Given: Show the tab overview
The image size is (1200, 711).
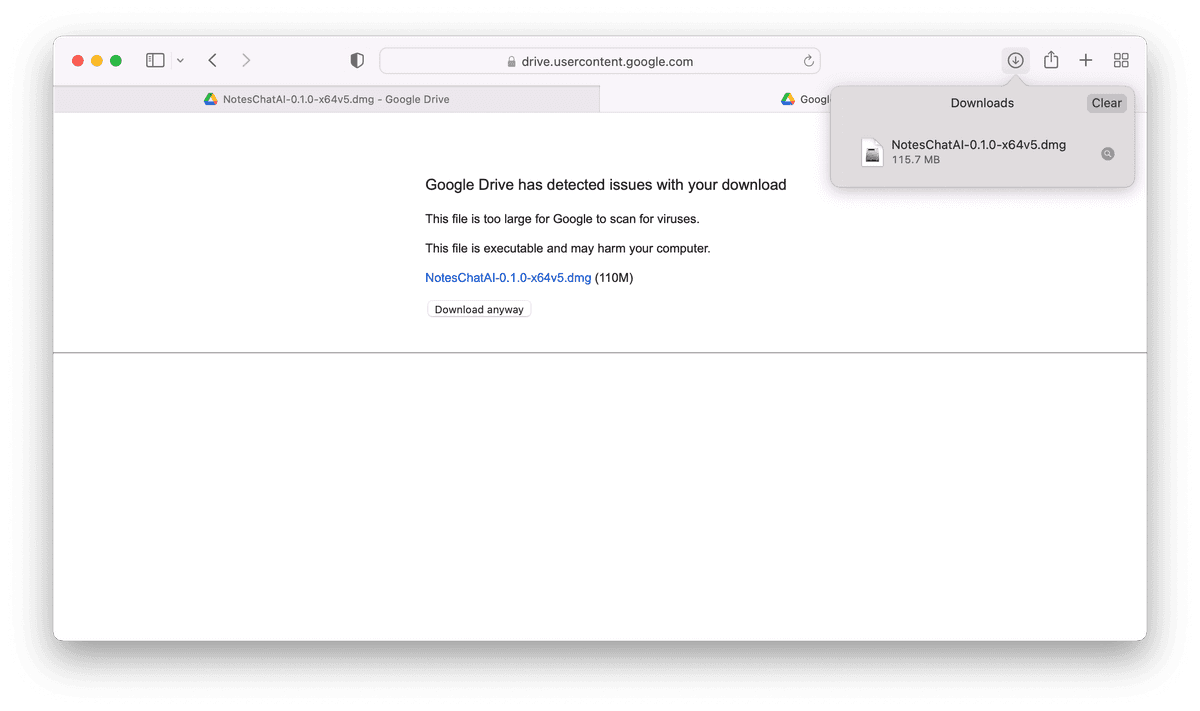Looking at the screenshot, I should click(1121, 61).
